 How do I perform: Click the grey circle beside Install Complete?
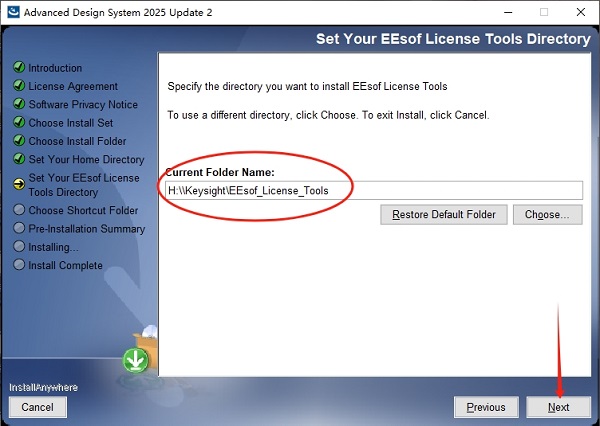coord(19,265)
